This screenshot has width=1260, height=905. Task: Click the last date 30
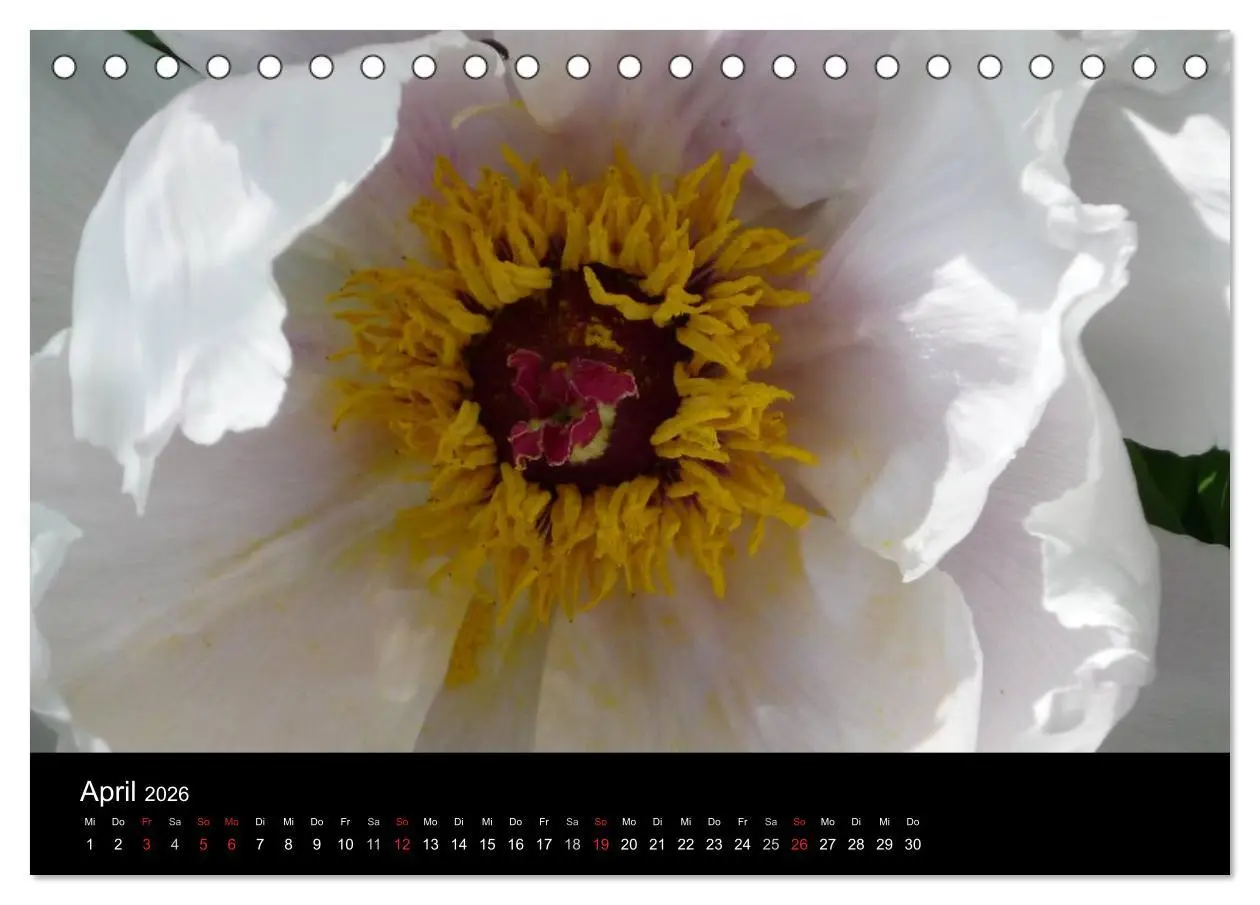(913, 845)
